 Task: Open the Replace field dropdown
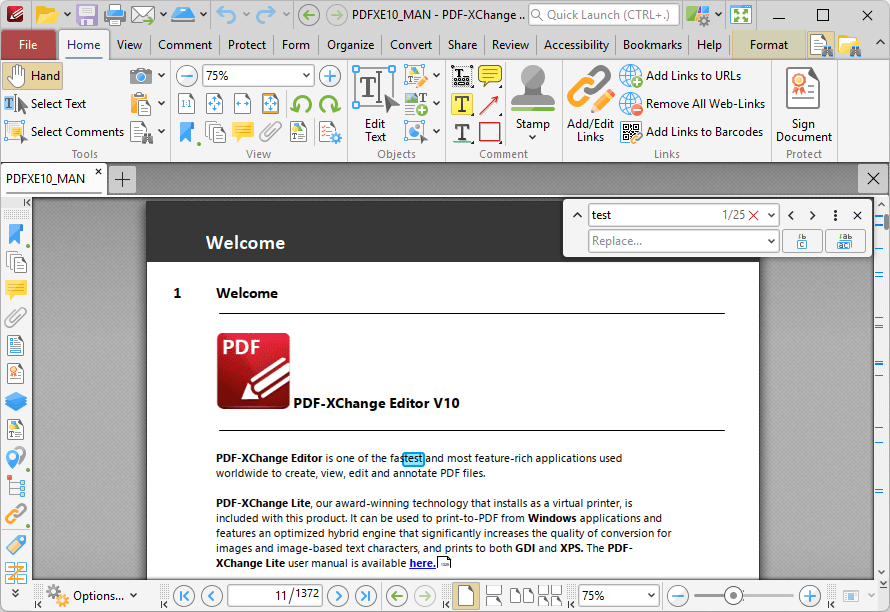[x=771, y=241]
